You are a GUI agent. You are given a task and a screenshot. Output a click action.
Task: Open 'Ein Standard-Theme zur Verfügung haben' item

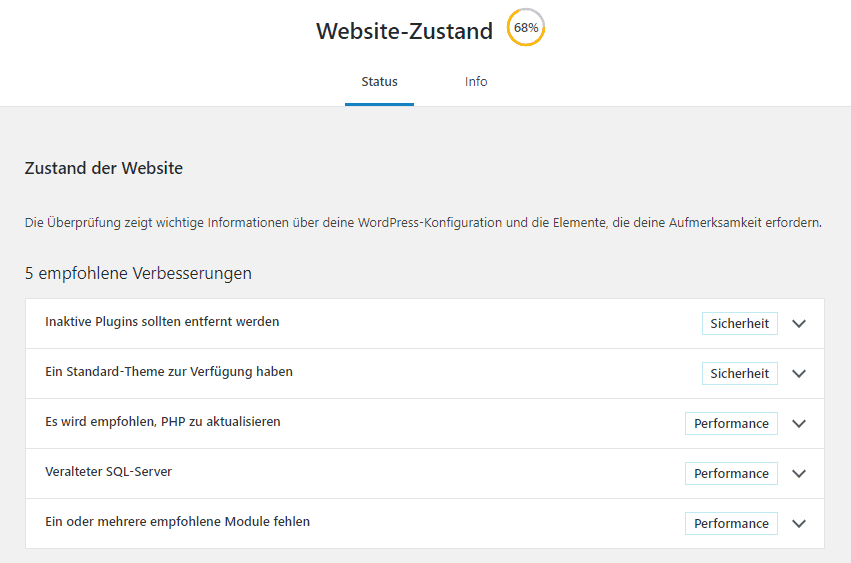(169, 372)
